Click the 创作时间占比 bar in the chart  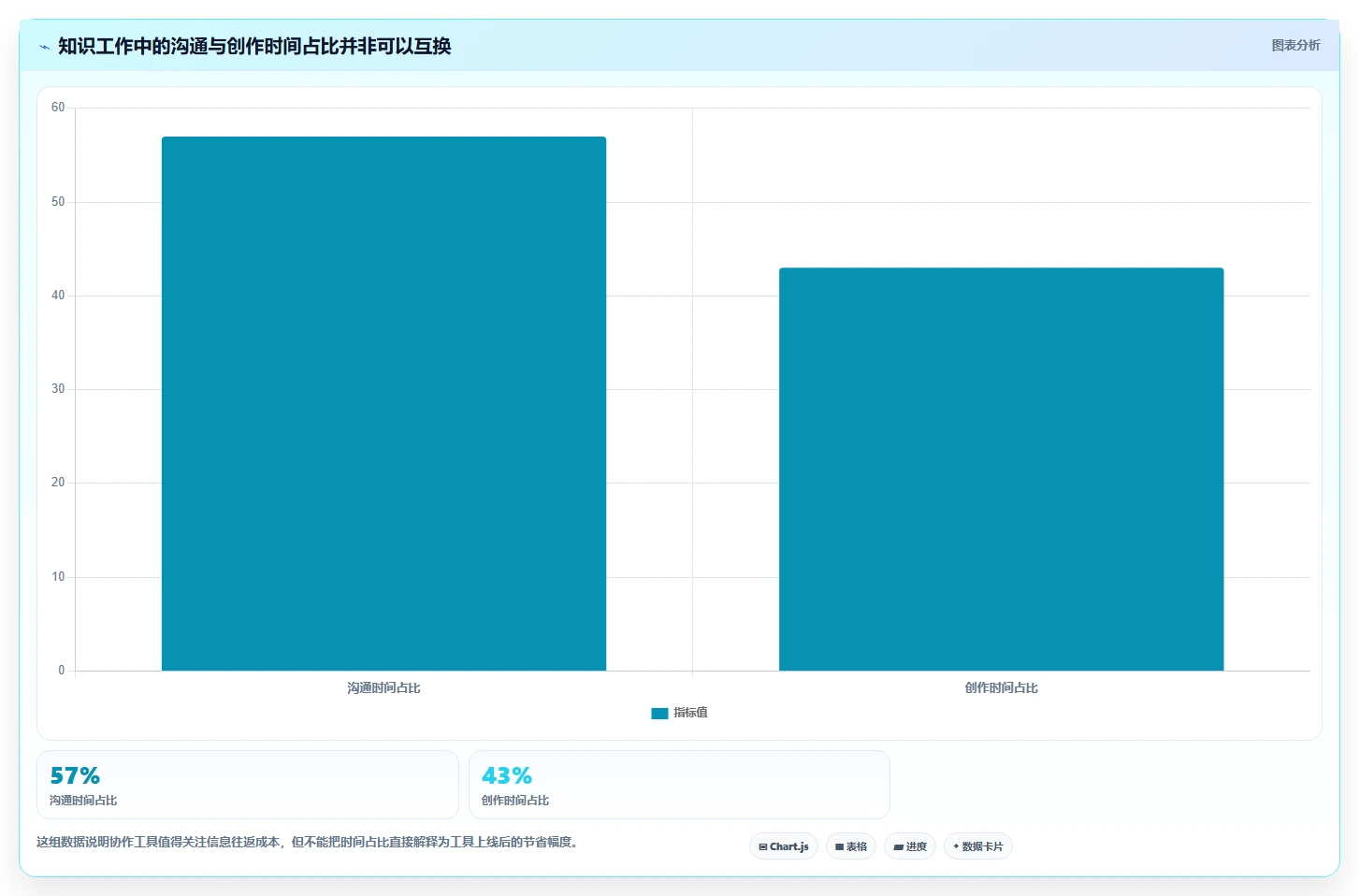[x=1001, y=470]
